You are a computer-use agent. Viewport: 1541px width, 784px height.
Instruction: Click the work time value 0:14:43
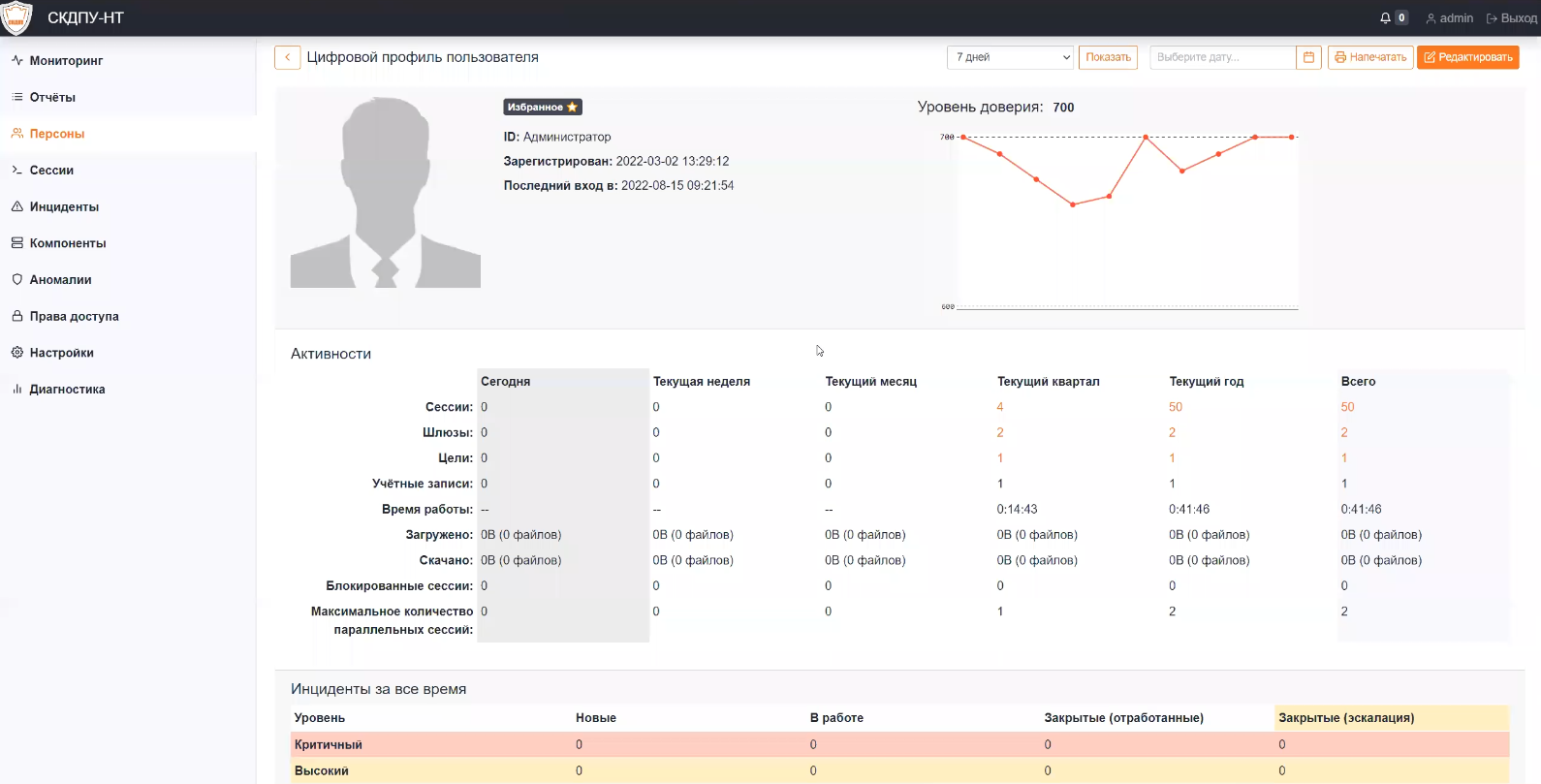tap(1018, 509)
